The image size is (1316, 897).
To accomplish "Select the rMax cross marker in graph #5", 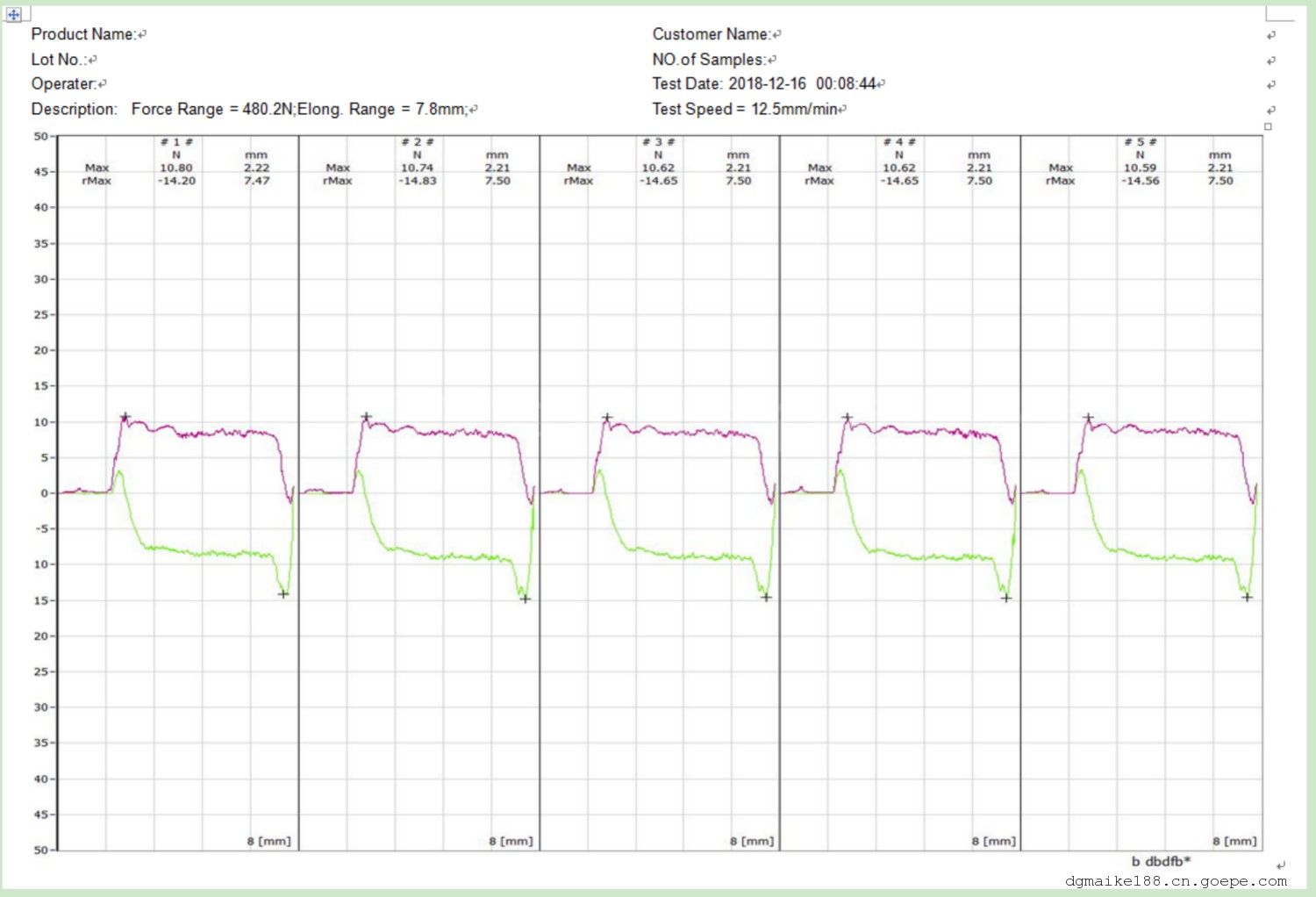I will (x=1247, y=598).
